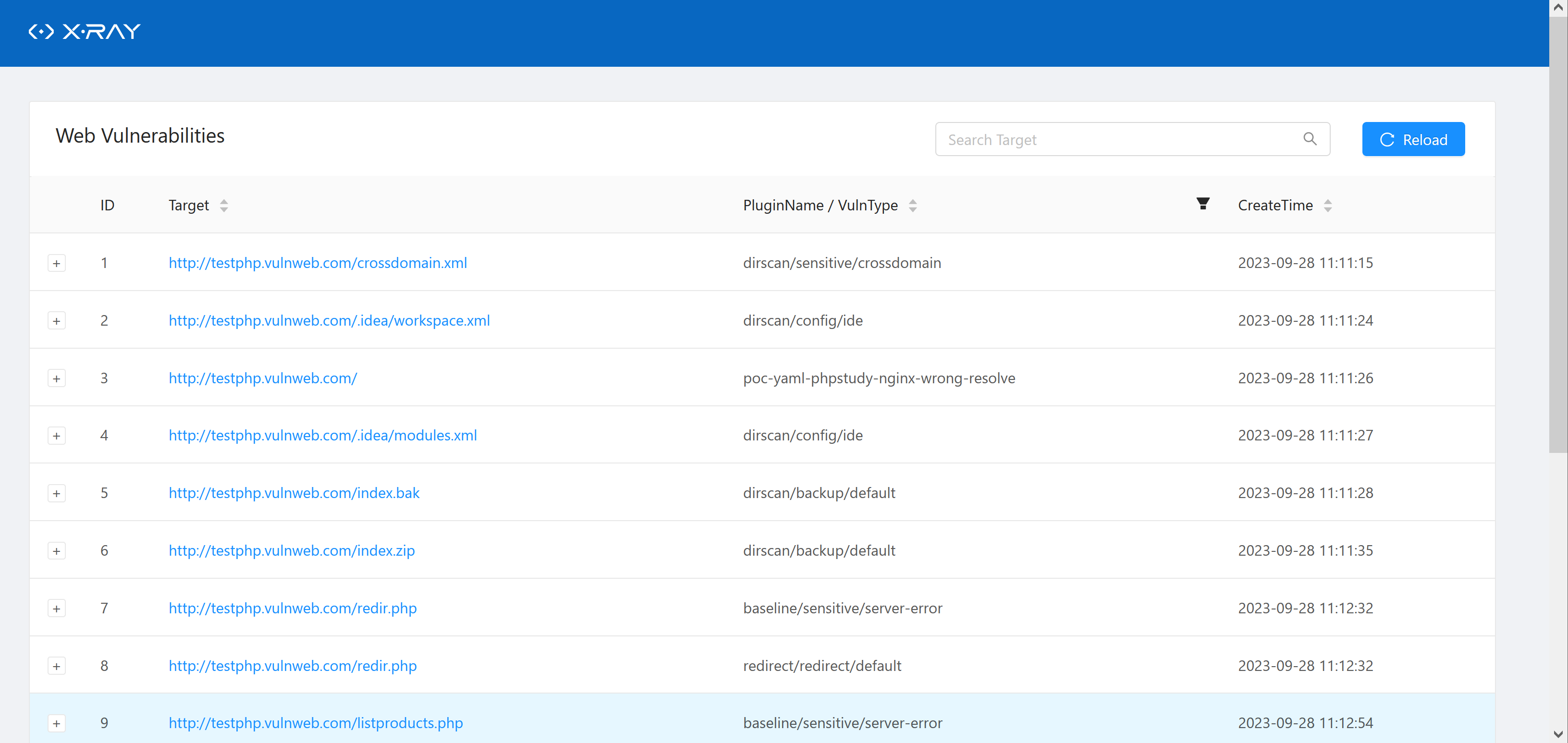This screenshot has width=1568, height=743.
Task: Select dirscan/backup/default cell in row 6
Action: click(819, 550)
